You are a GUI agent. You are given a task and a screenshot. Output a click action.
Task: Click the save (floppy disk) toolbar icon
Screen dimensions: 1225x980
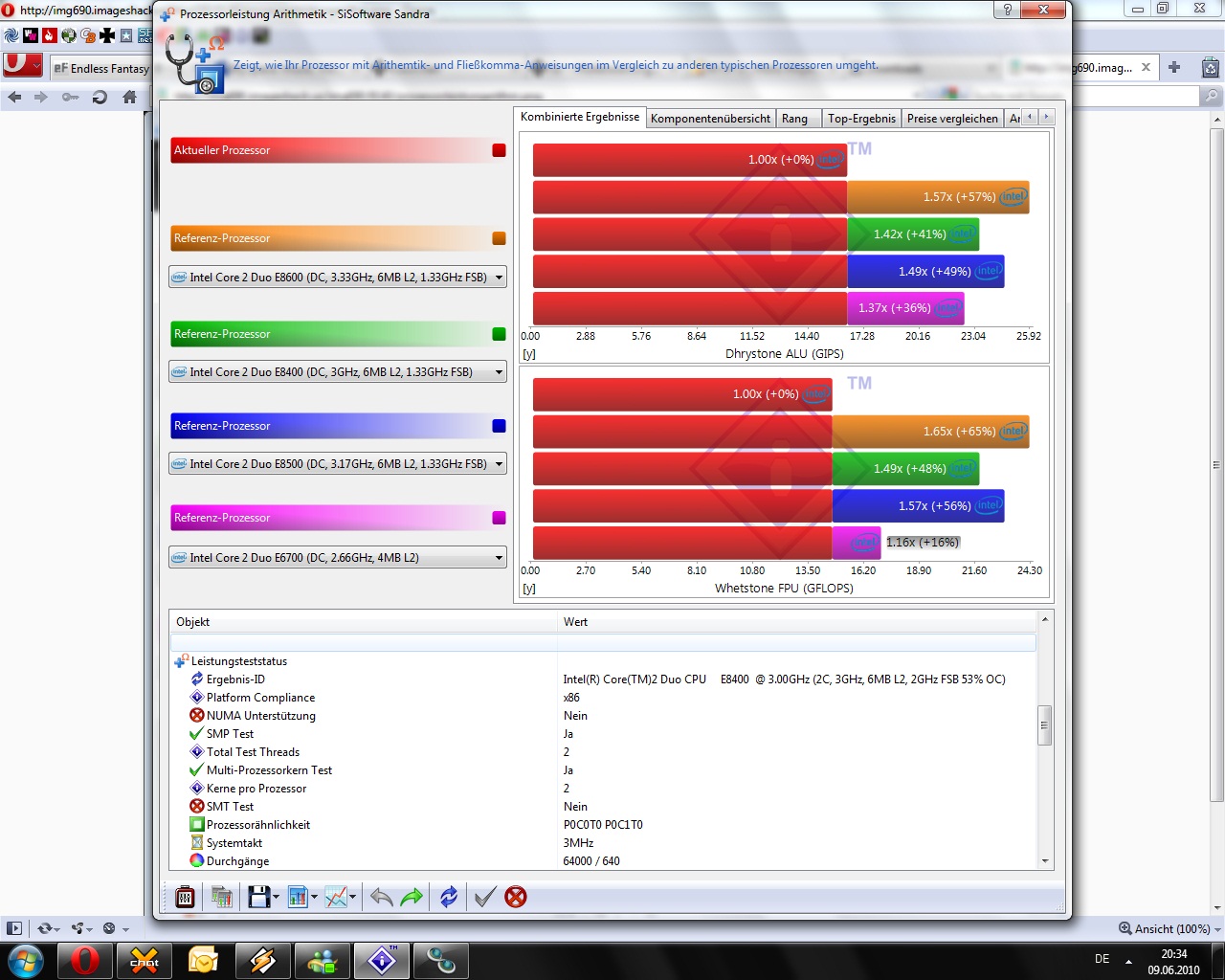[x=258, y=897]
